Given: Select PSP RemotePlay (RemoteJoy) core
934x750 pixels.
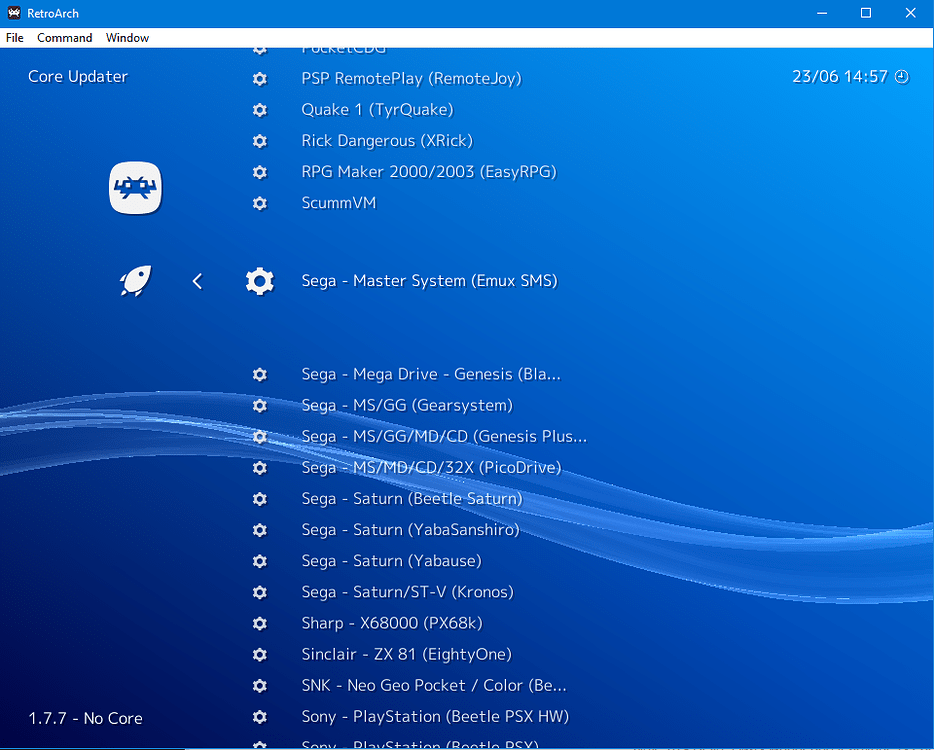Looking at the screenshot, I should 412,79.
